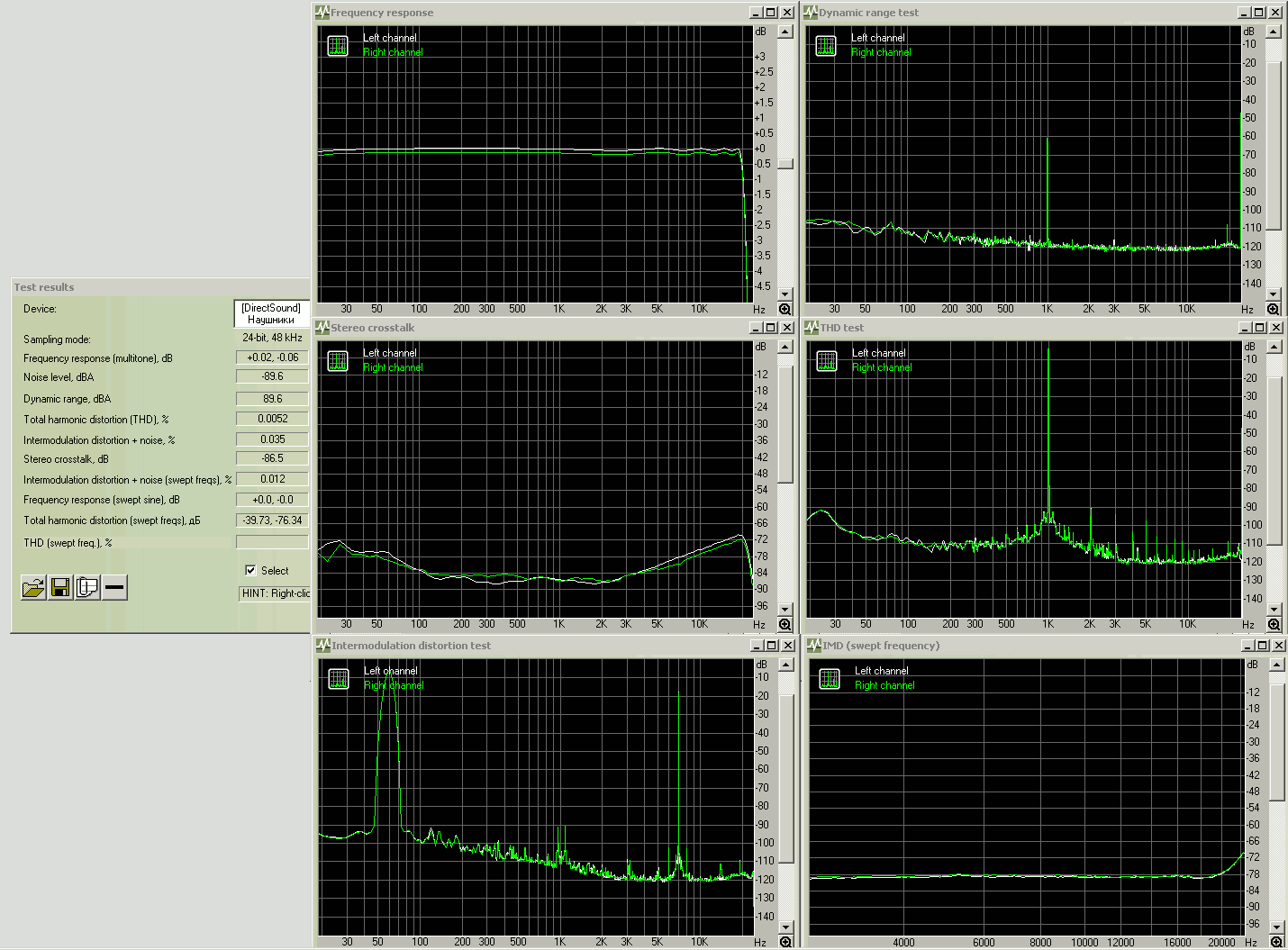Click the DirectSound device field
The image size is (1288, 950).
(271, 313)
